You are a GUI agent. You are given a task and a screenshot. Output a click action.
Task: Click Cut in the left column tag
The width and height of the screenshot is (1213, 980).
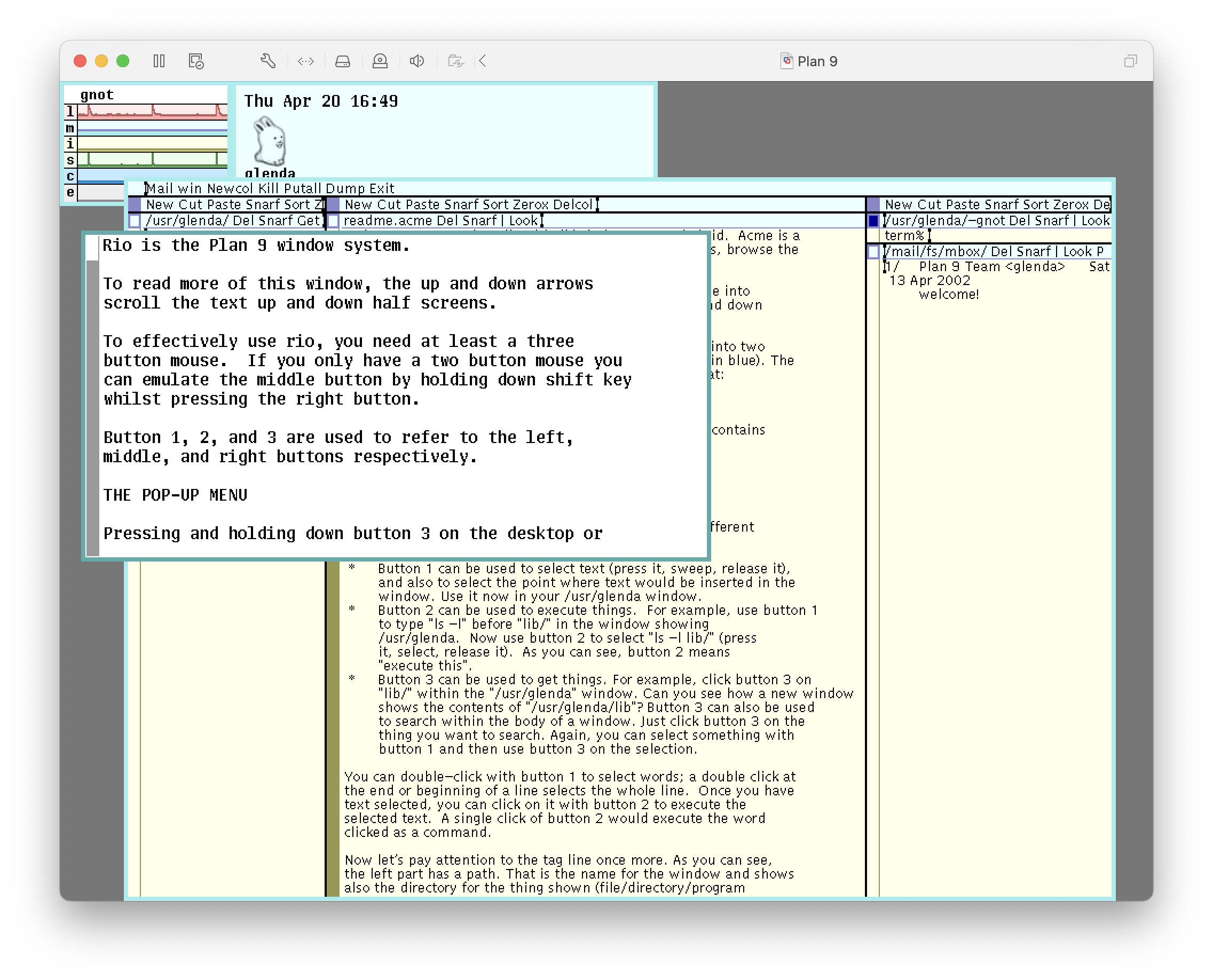(x=190, y=204)
